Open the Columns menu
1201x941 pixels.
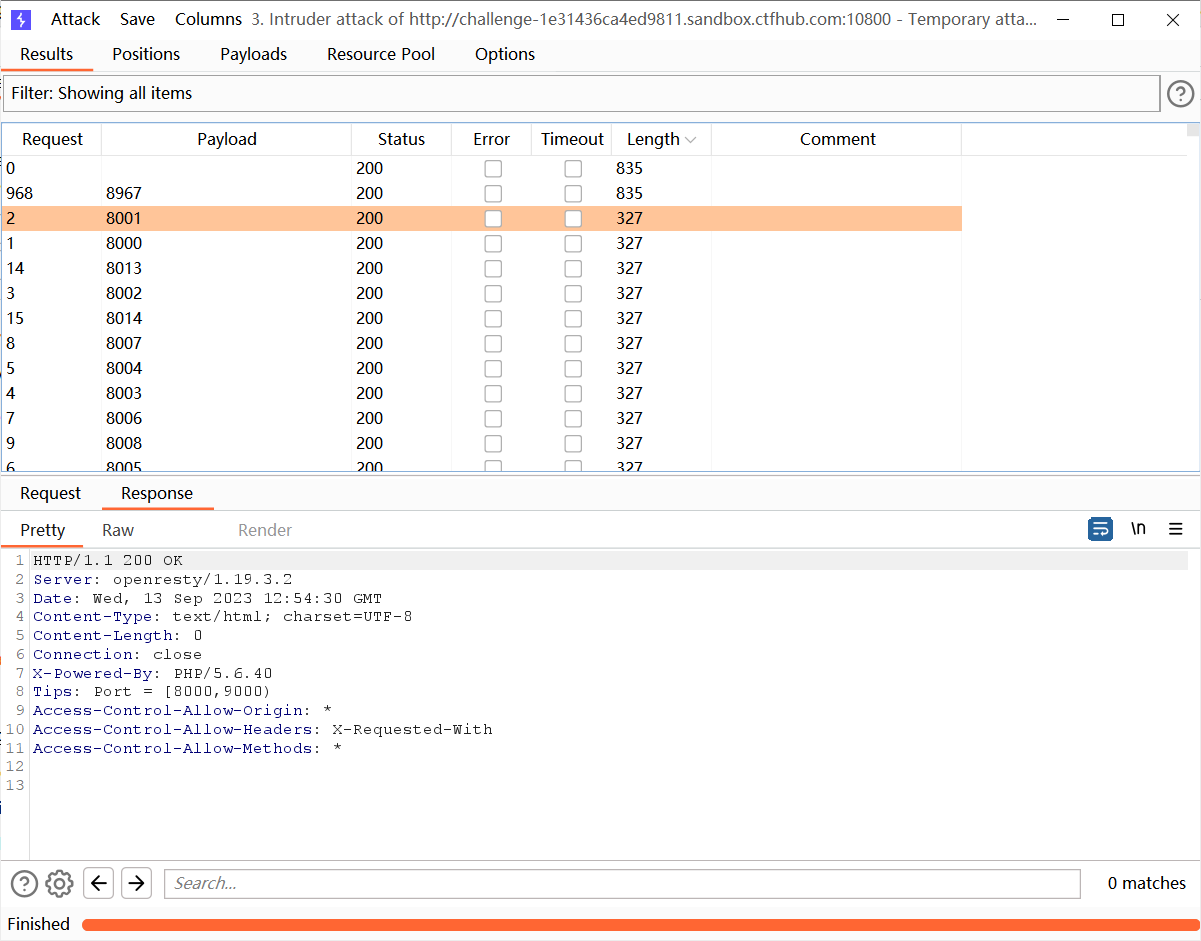[x=208, y=19]
